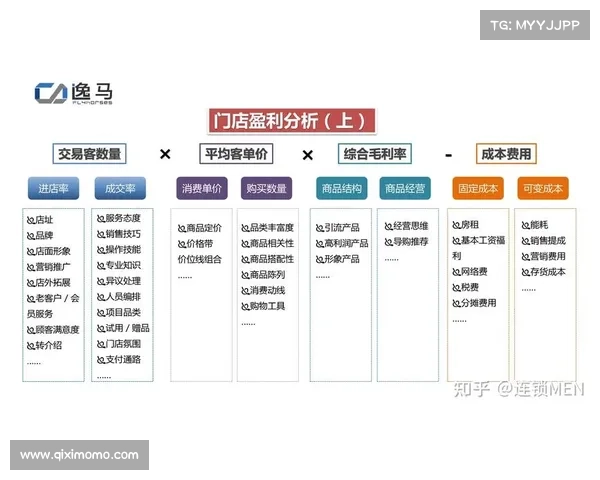Select the 人员编排 item
This screenshot has width=600, height=480.
click(x=119, y=297)
